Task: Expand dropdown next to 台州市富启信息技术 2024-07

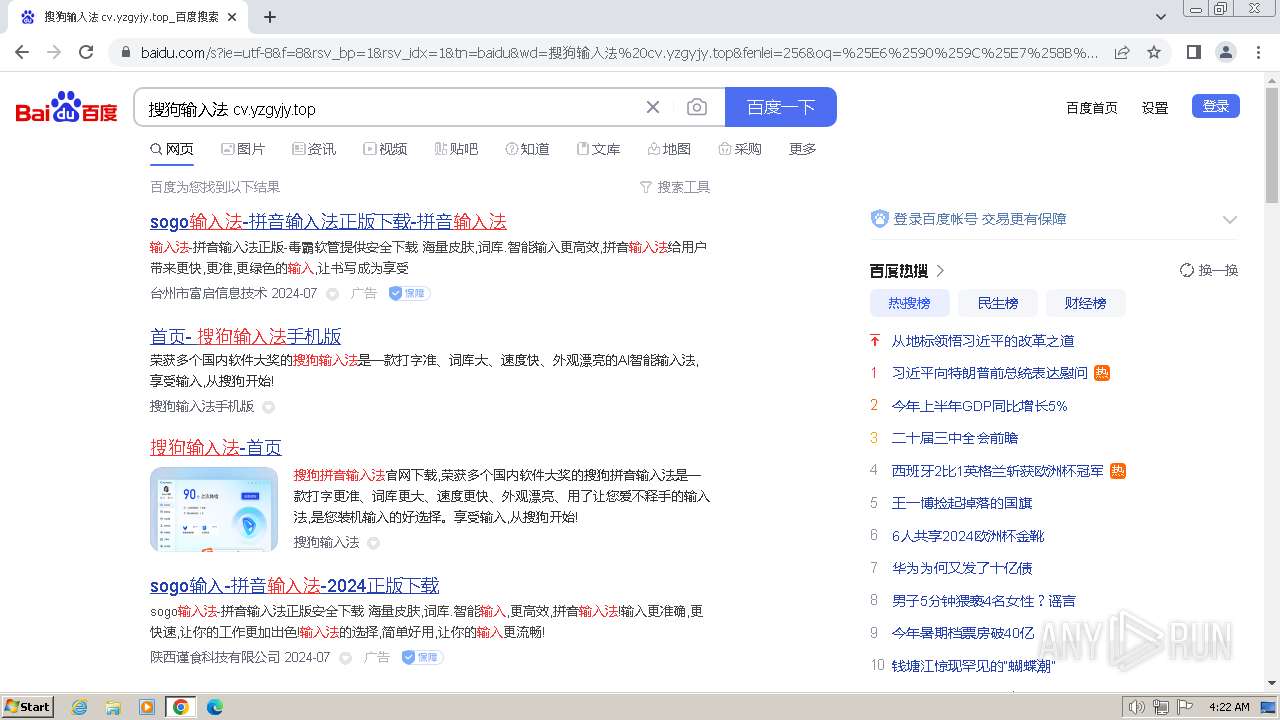Action: tap(333, 294)
